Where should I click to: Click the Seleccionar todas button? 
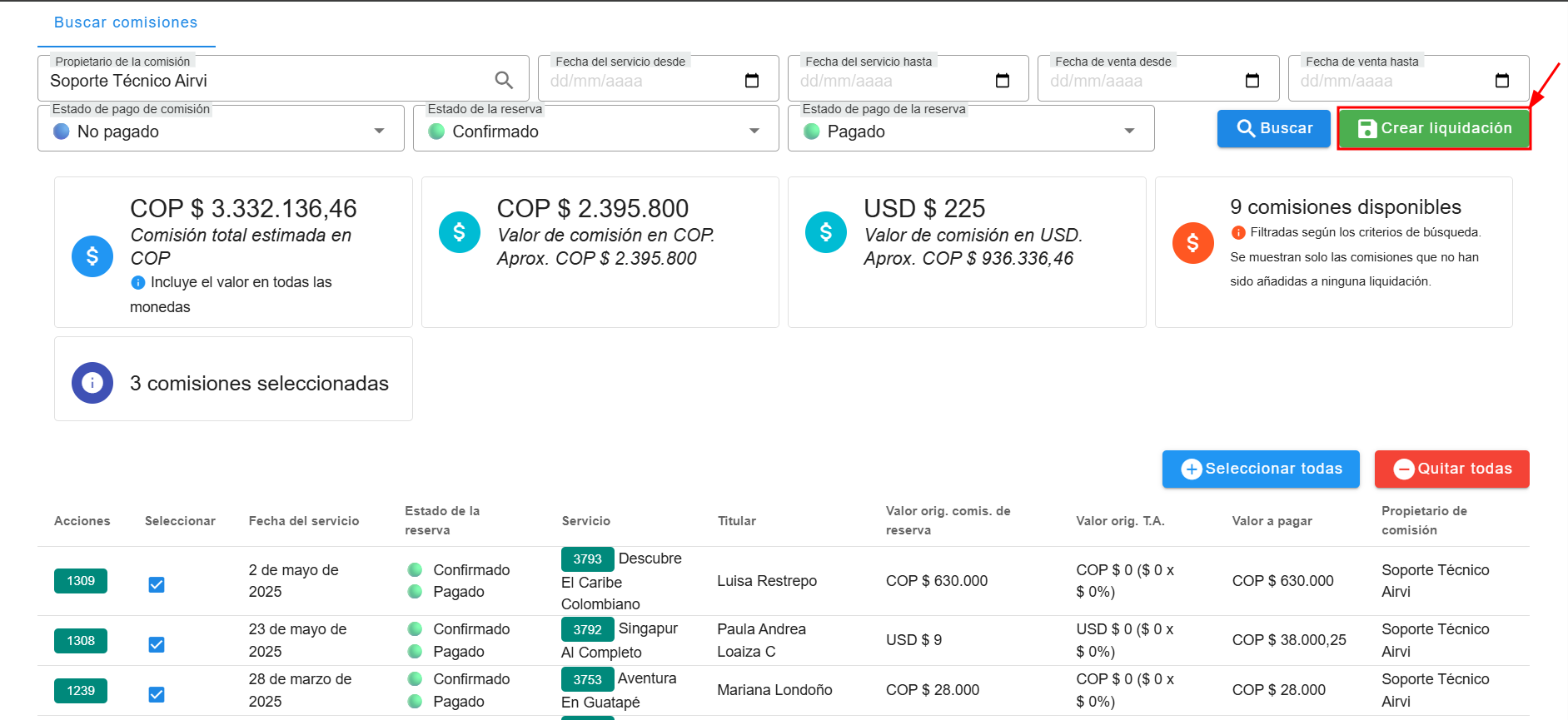tap(1261, 469)
